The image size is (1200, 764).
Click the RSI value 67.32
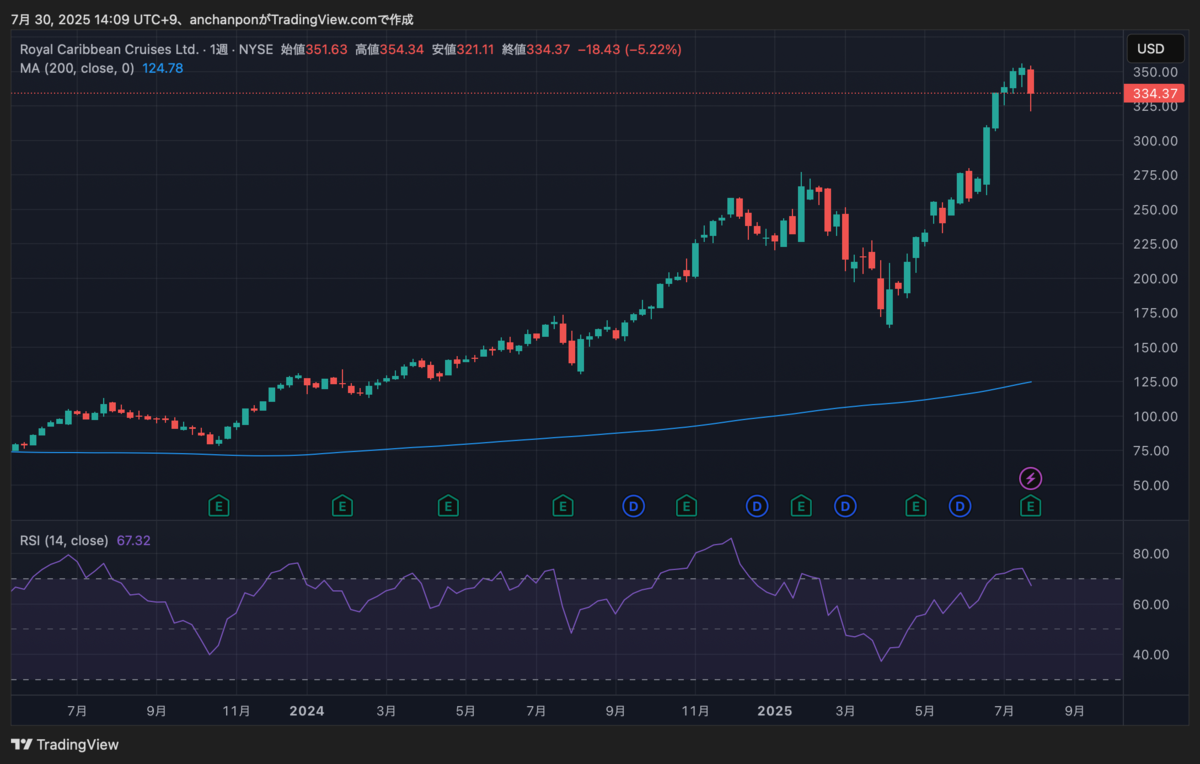point(133,540)
